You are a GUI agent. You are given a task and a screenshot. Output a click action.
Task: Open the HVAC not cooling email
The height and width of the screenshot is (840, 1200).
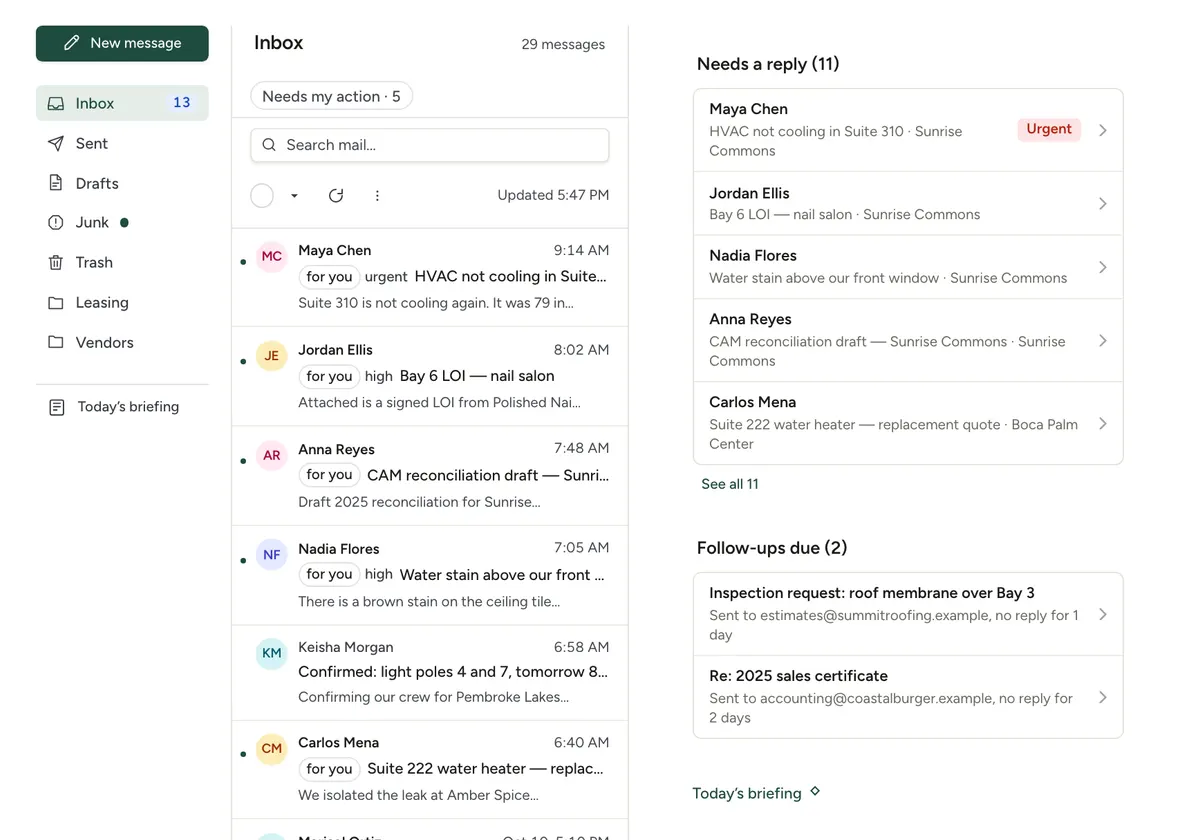[430, 277]
